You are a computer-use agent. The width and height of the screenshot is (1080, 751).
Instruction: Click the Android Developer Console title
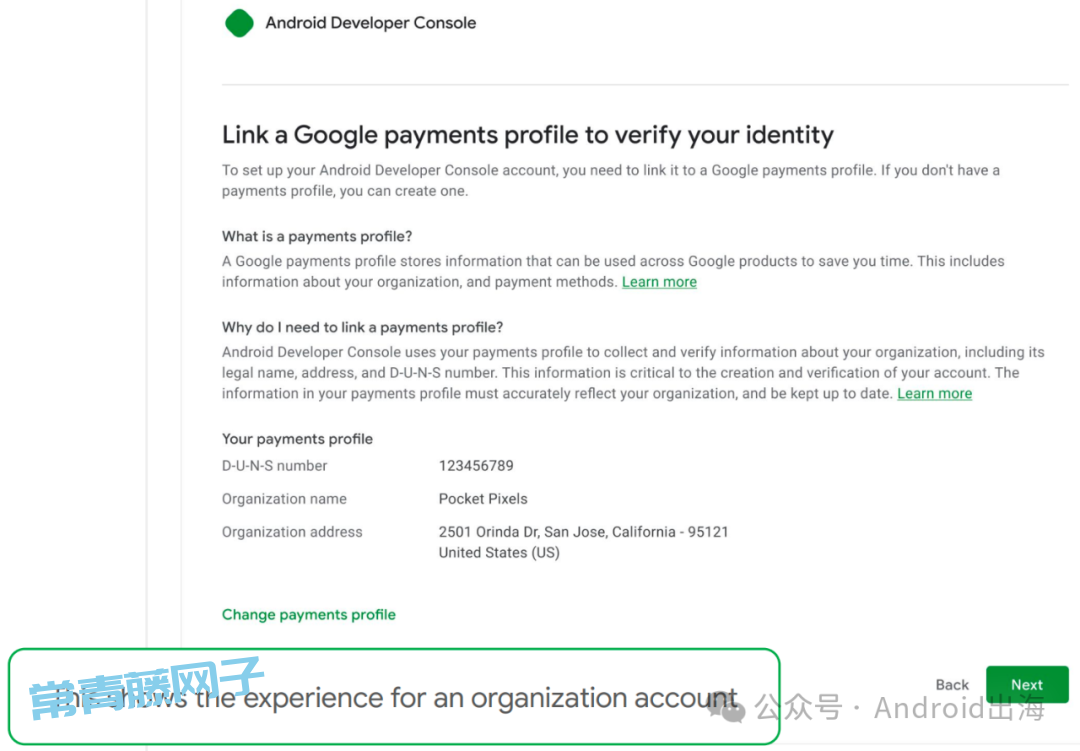tap(371, 23)
